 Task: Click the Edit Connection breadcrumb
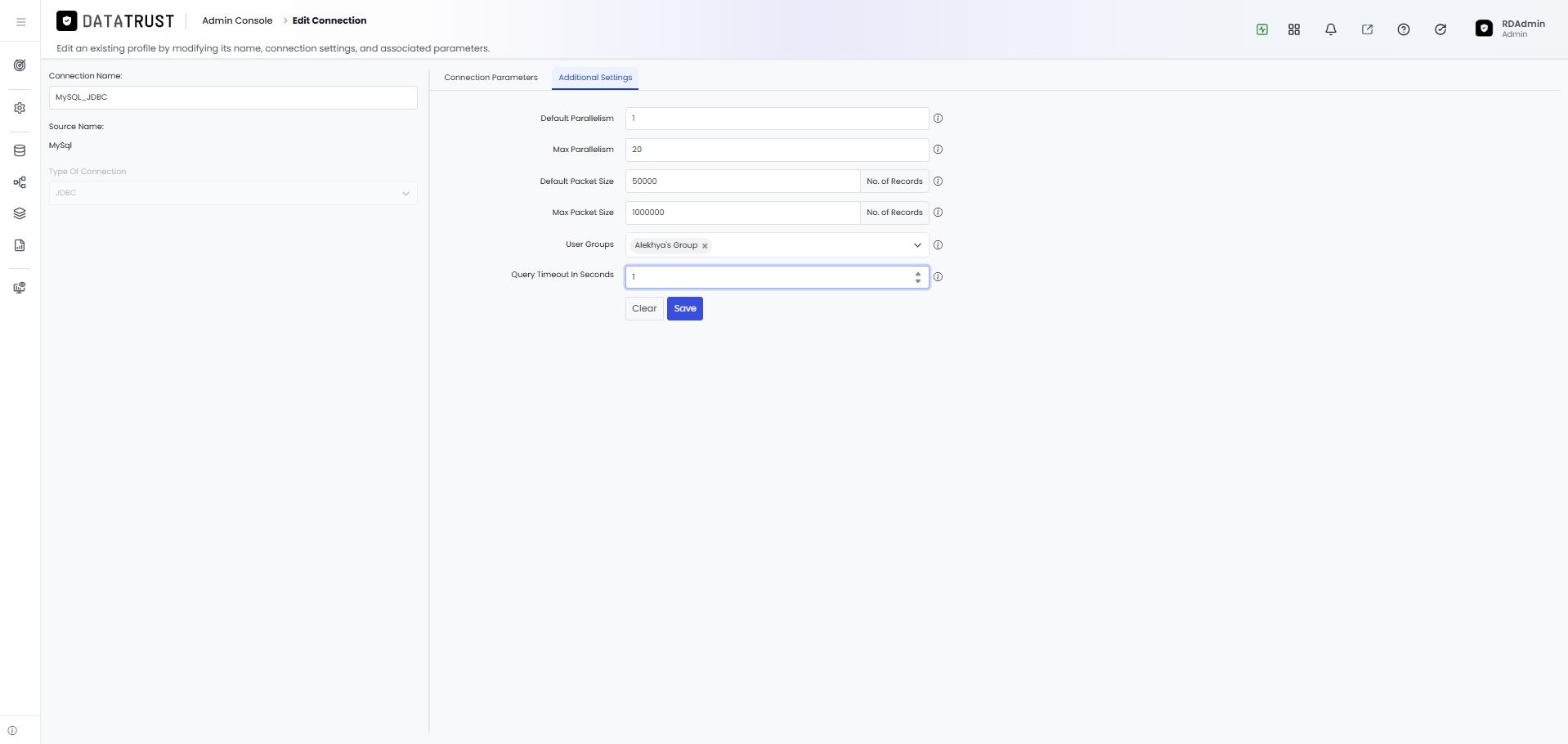click(329, 20)
